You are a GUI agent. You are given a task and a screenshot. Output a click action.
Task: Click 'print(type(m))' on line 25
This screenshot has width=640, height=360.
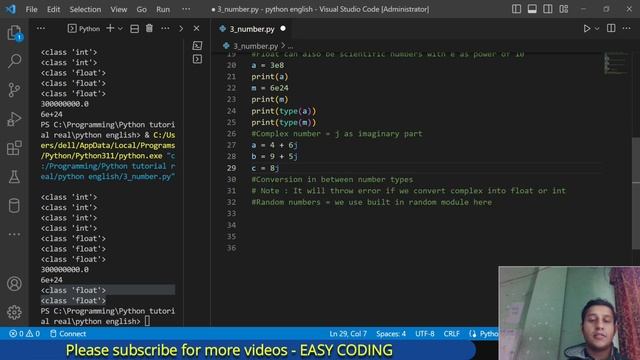(x=284, y=122)
